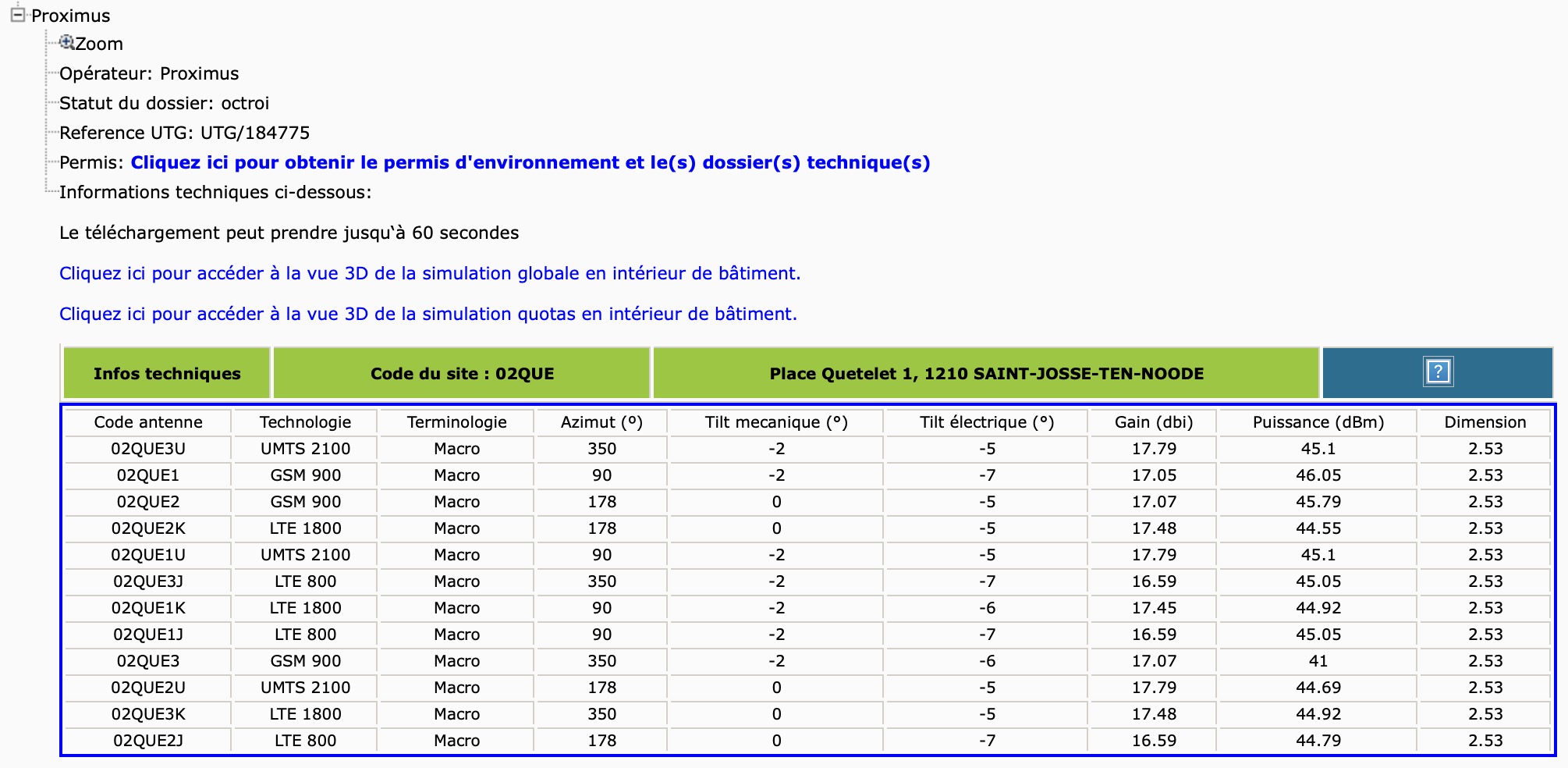This screenshot has height=768, width=1568.
Task: Click LTE 800 technology in 02QUE1J row
Action: (x=305, y=635)
